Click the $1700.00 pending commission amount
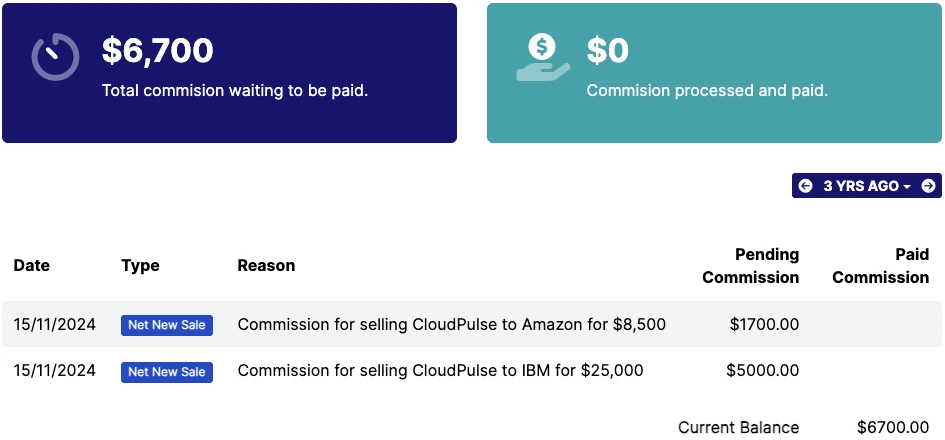The height and width of the screenshot is (440, 945). pos(764,325)
